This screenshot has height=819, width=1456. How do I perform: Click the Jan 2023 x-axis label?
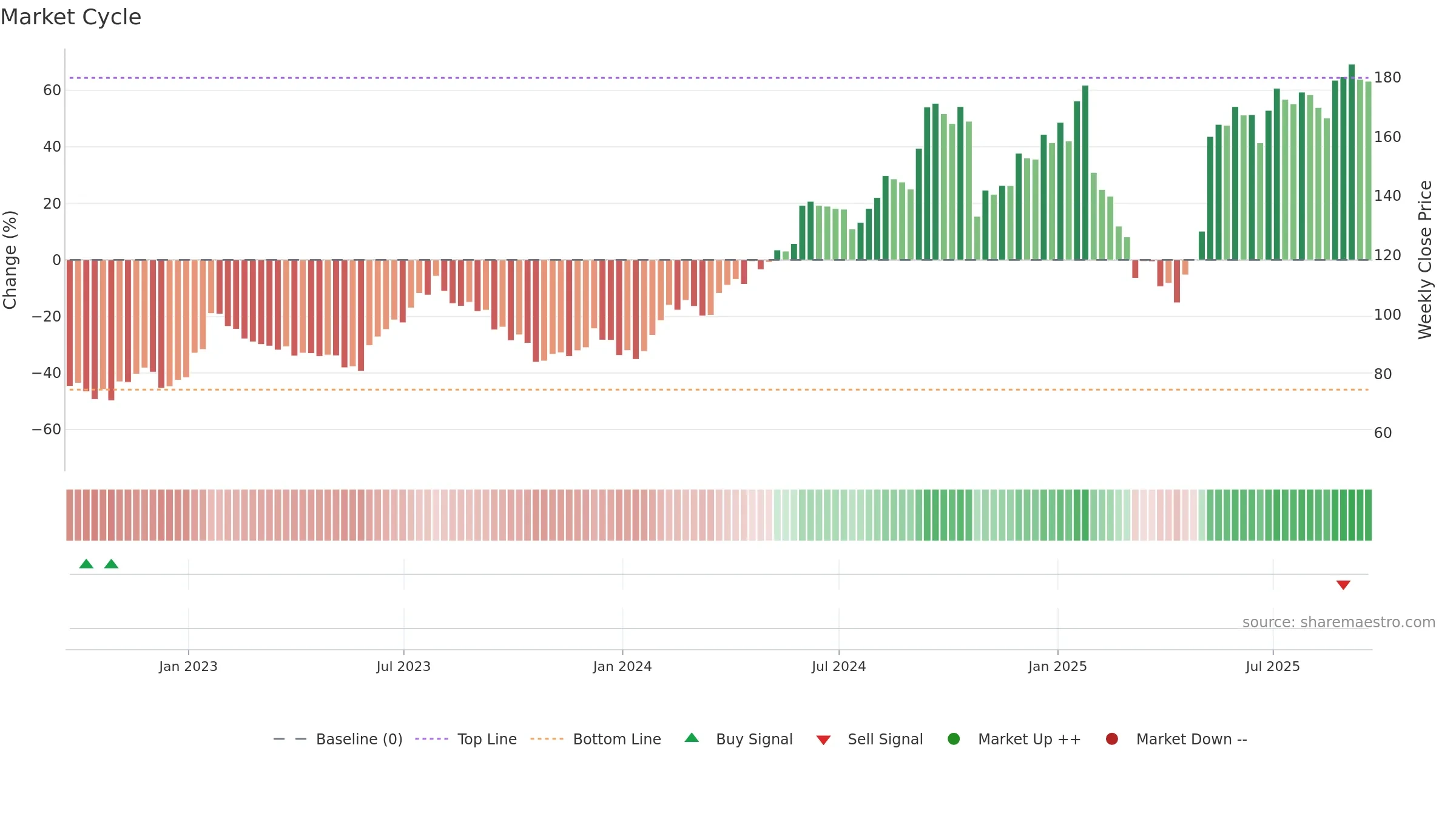[188, 667]
